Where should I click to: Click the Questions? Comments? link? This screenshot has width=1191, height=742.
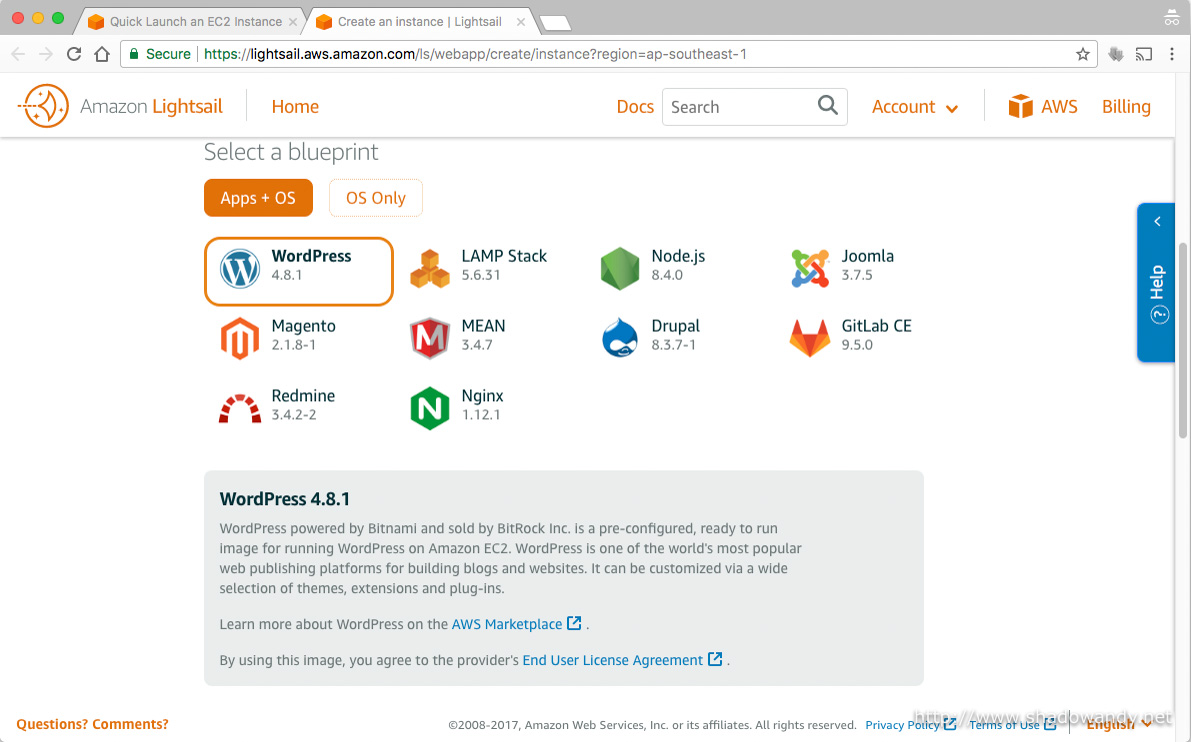[93, 724]
